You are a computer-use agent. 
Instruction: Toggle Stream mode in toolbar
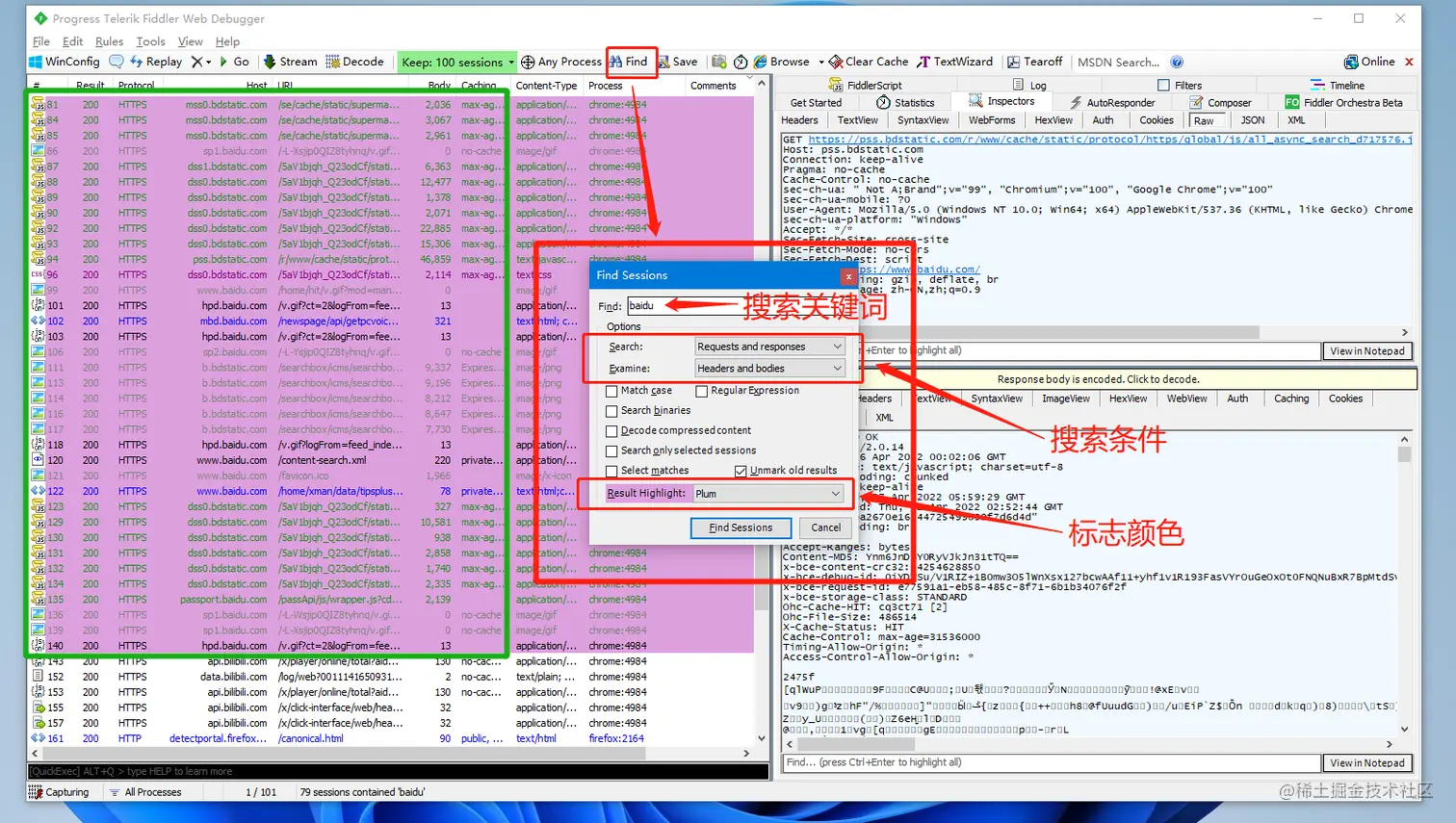[290, 62]
